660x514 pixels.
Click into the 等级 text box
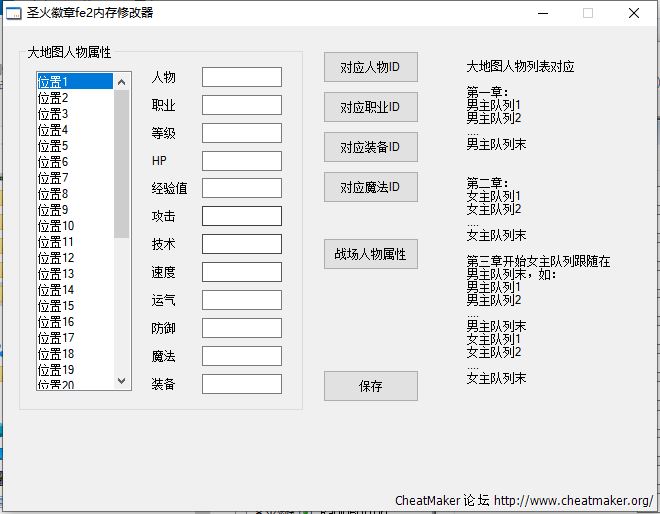241,133
